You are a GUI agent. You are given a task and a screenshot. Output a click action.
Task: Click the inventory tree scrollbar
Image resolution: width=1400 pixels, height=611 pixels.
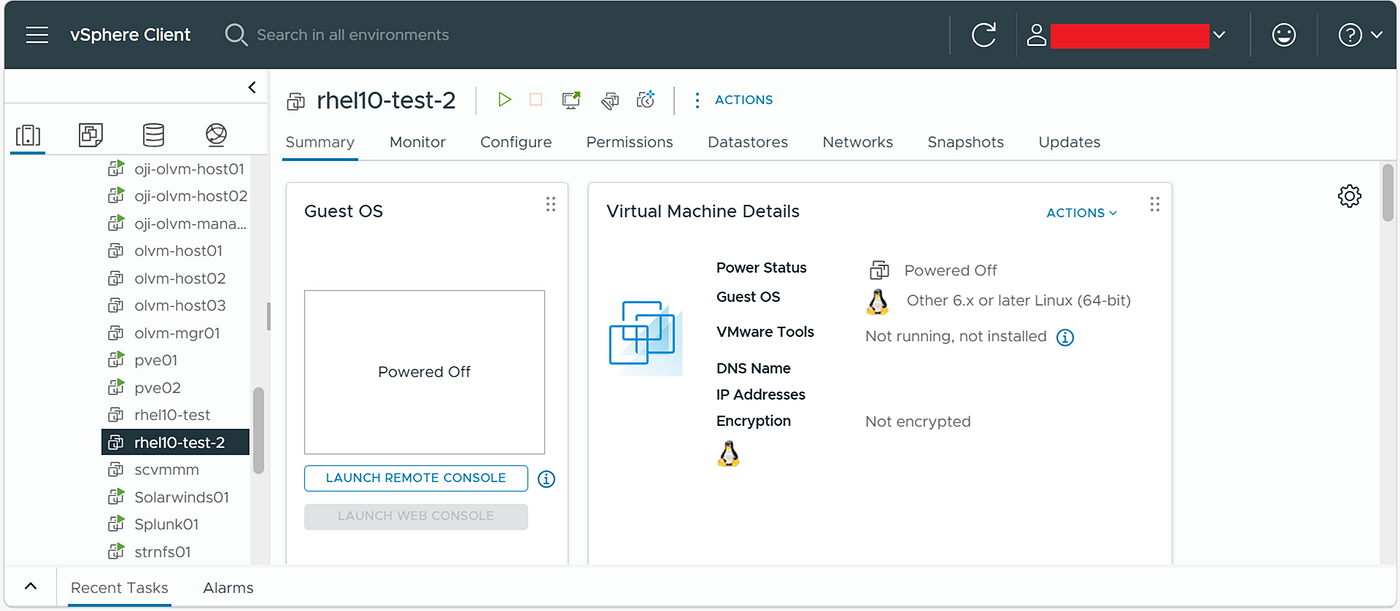[x=259, y=430]
